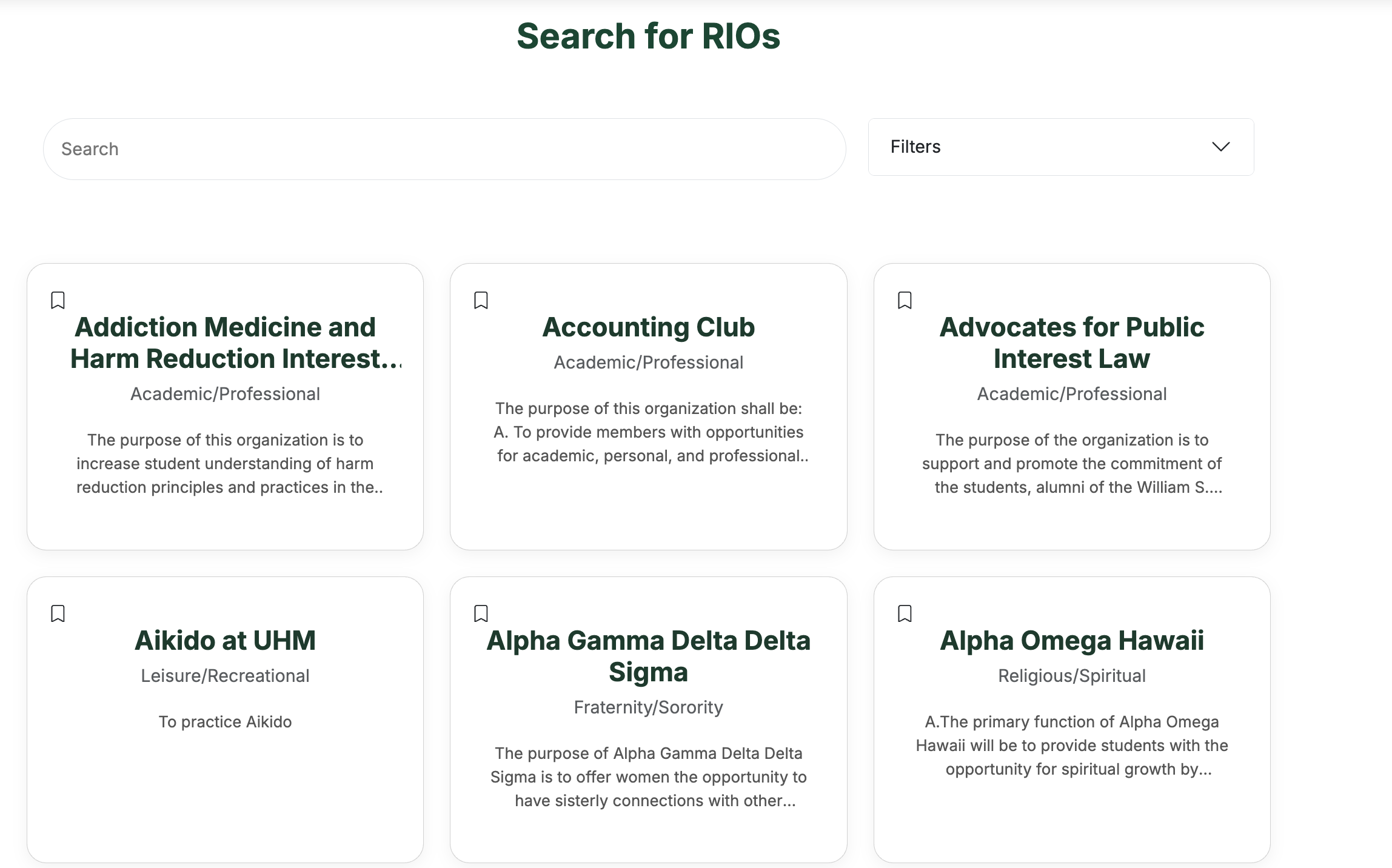Save Advocates for Public Interest Law bookmark

click(905, 300)
